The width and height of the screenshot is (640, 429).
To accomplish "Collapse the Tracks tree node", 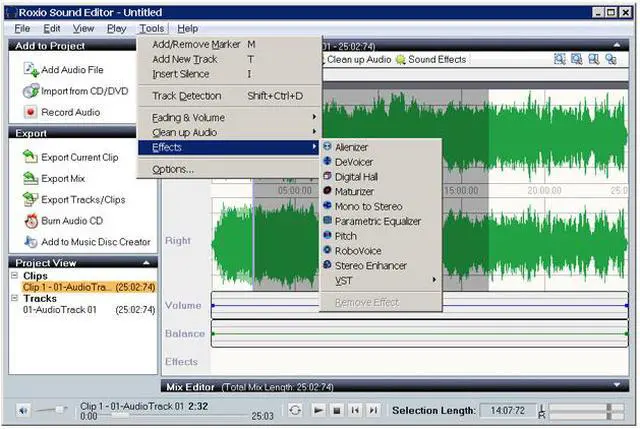I will click(x=16, y=298).
